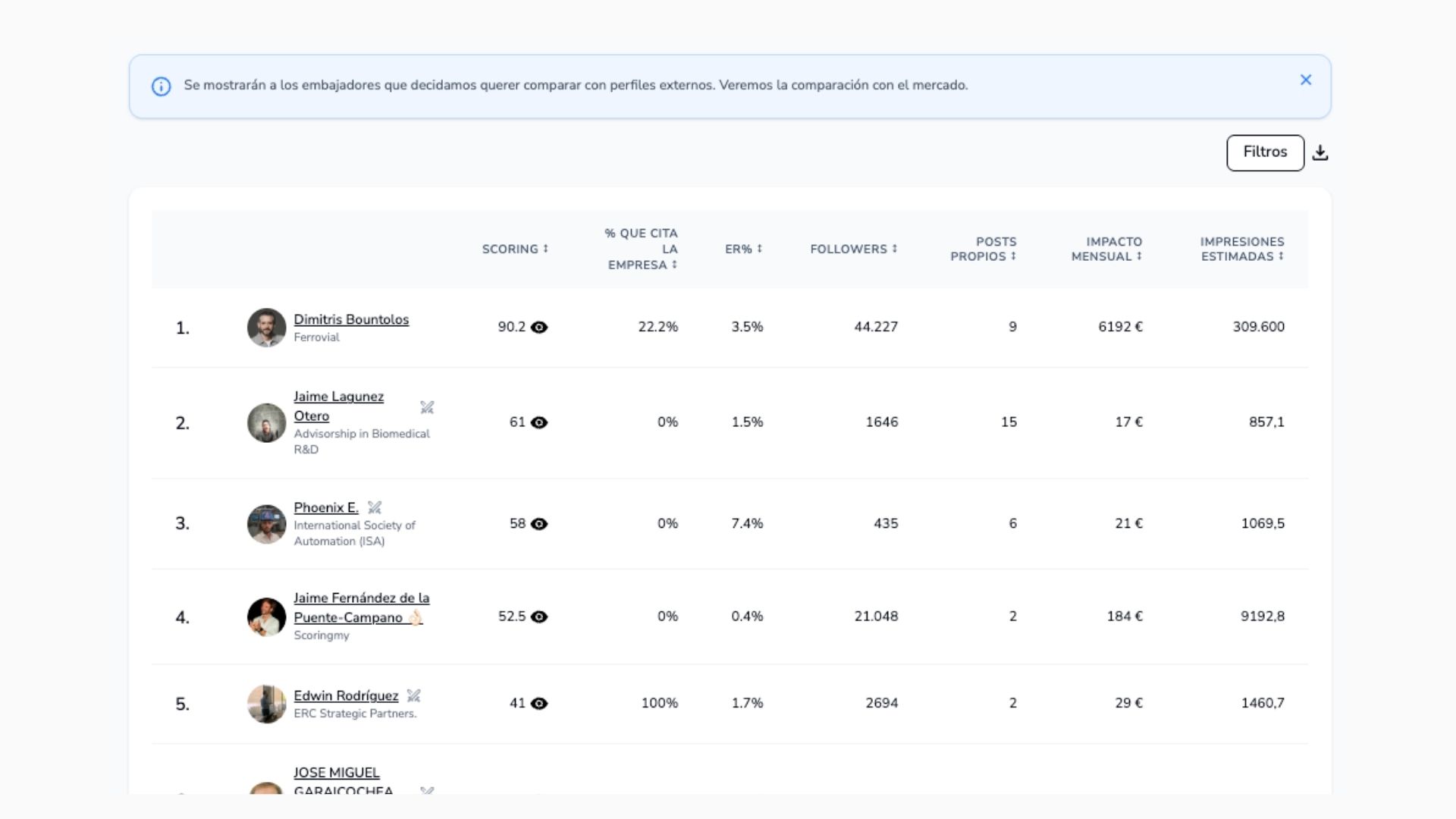1456x819 pixels.
Task: Sort the table by FOLLOWERS
Action: (853, 249)
